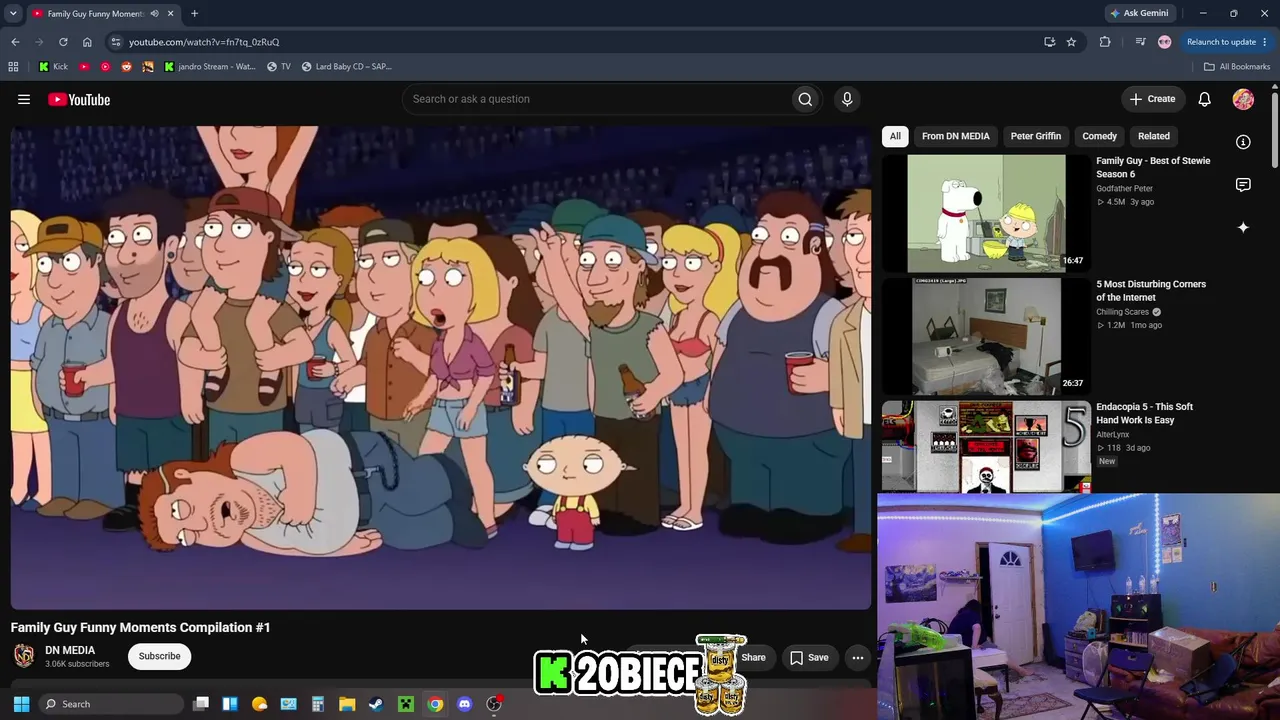Viewport: 1280px width, 720px height.
Task: Open the Chrome tab search dropdown
Action: tap(13, 14)
